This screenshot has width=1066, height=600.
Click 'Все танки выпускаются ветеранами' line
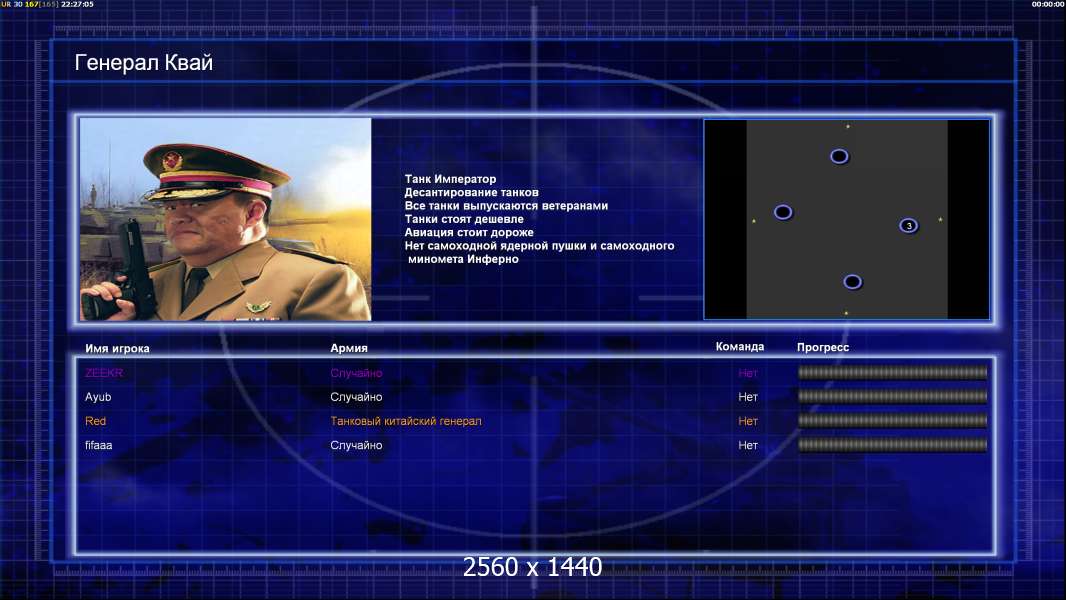(506, 206)
